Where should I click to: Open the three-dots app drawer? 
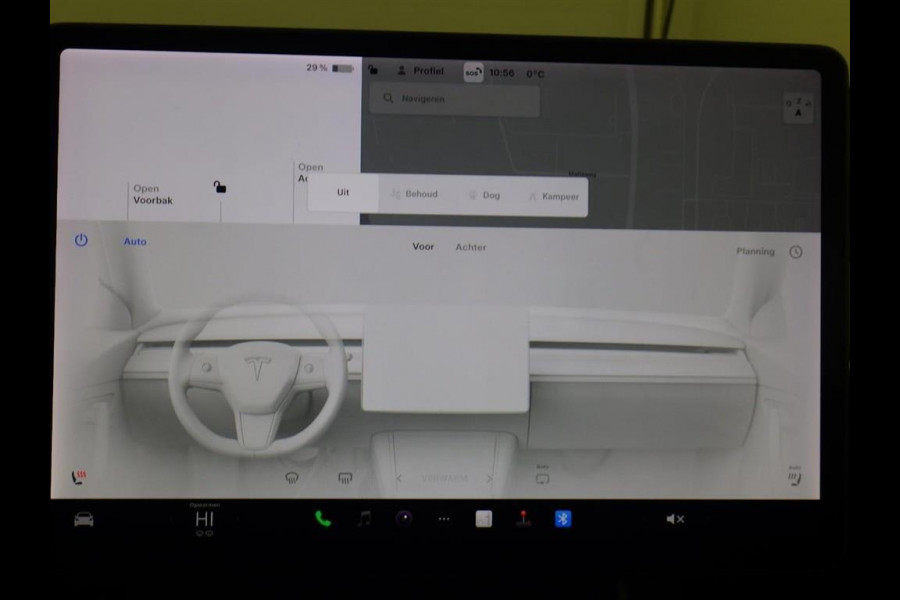tap(443, 518)
